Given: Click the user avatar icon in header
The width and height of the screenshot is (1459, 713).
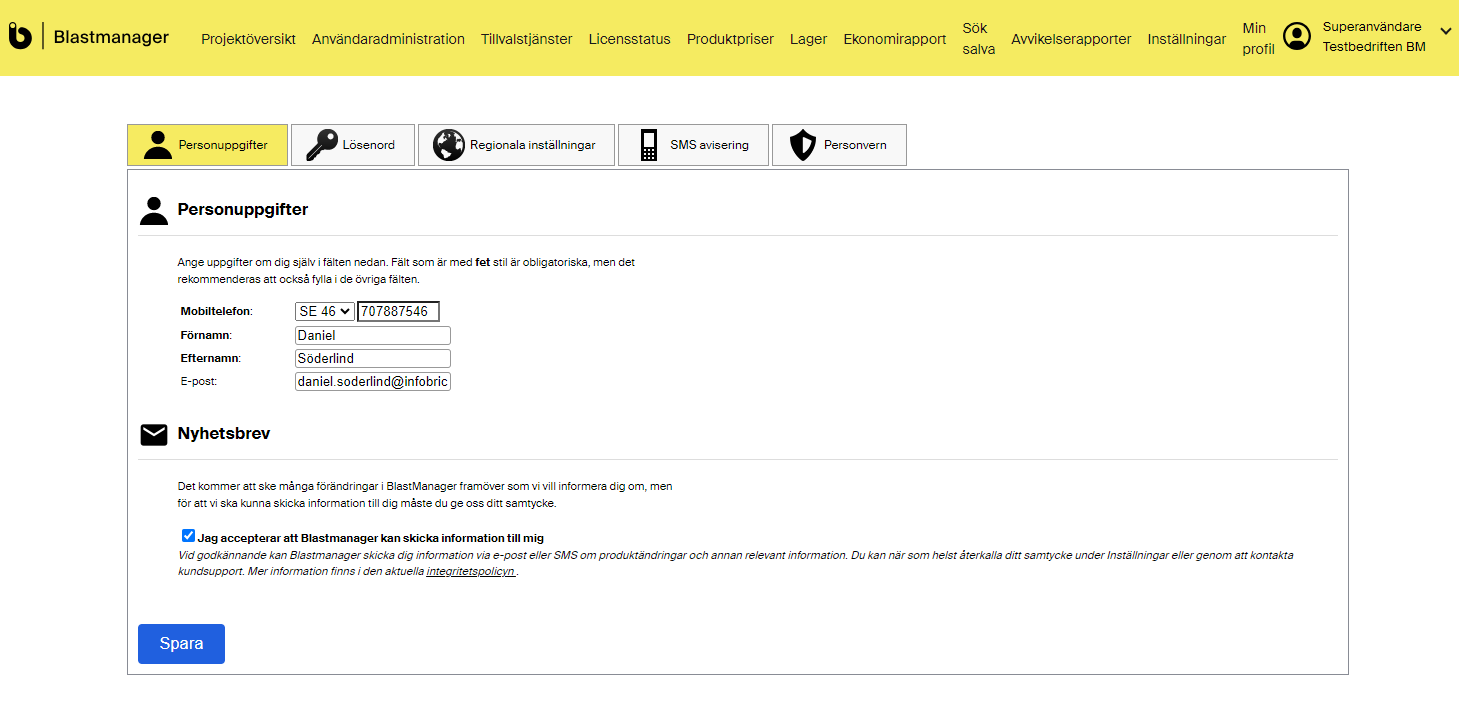Looking at the screenshot, I should click(x=1297, y=37).
